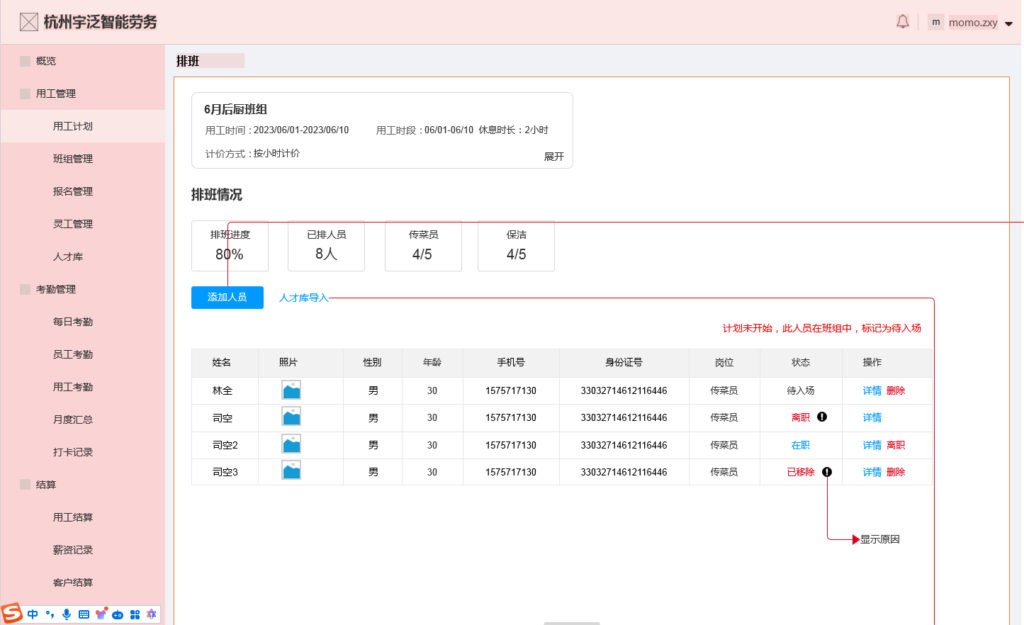Open 详情 for 林全

point(872,391)
